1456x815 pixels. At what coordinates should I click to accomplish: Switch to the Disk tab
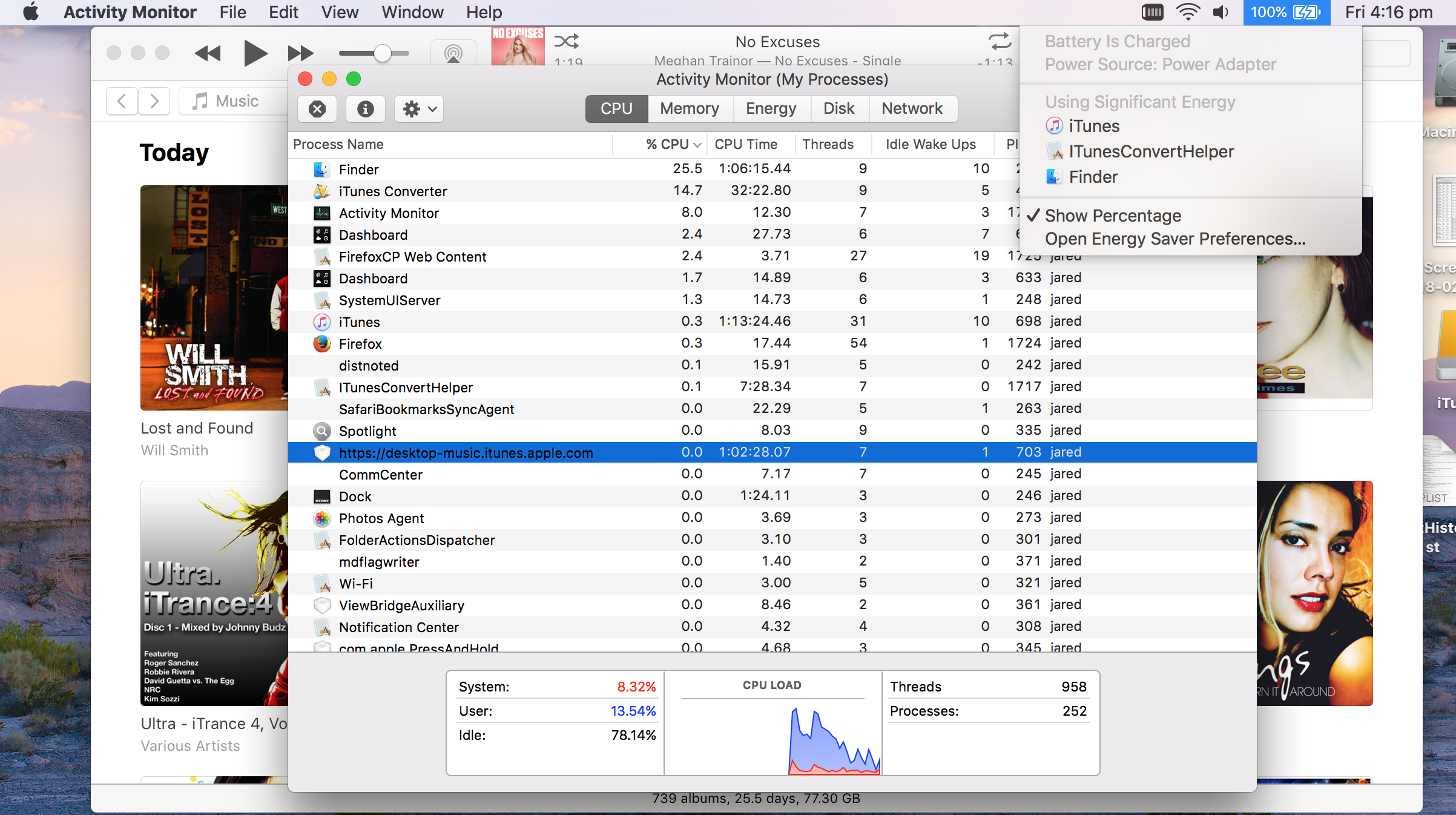click(x=838, y=108)
